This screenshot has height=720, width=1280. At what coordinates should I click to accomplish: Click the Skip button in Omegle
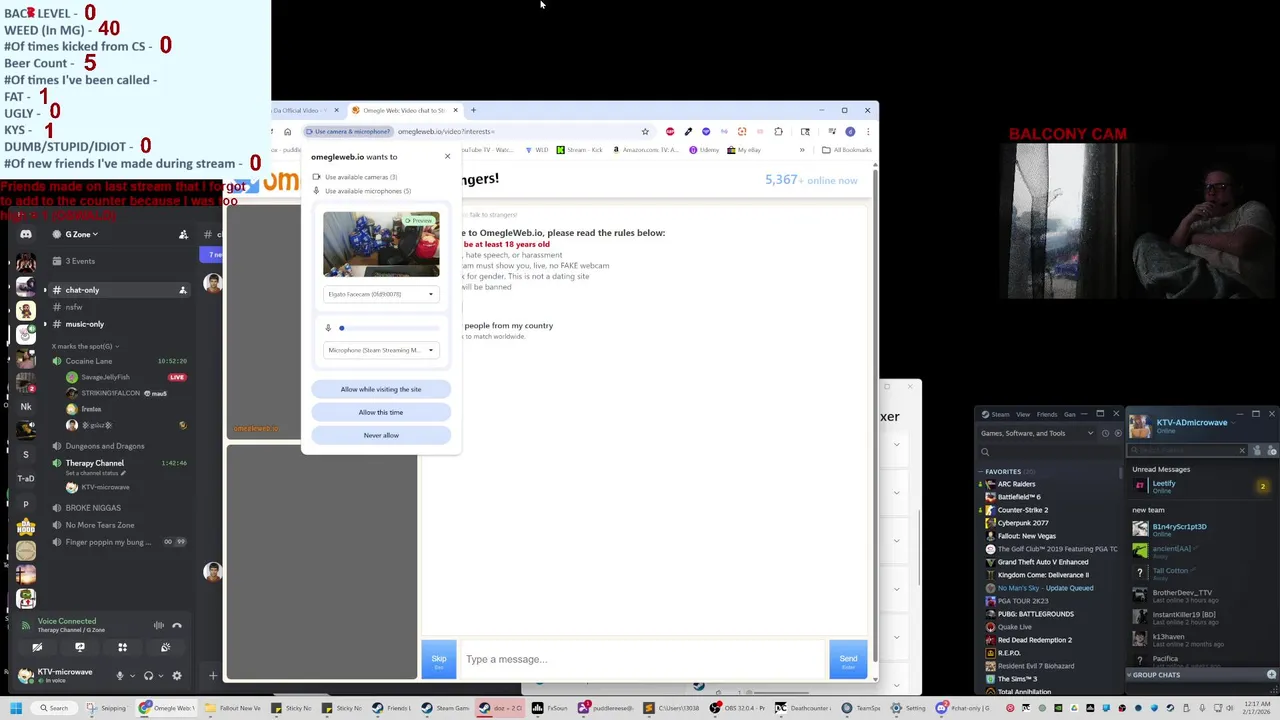tap(439, 659)
